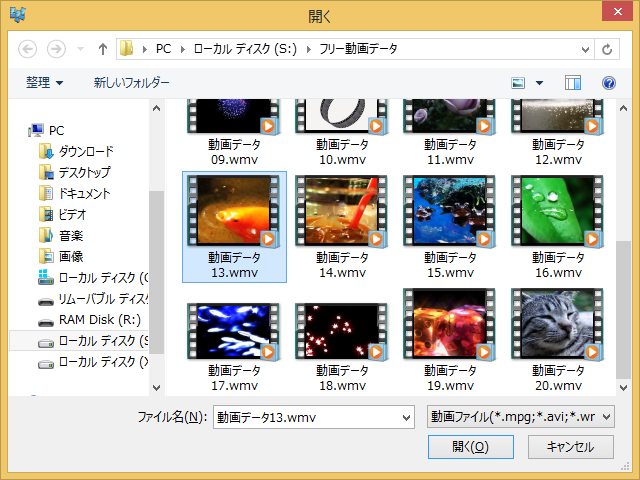Click 新しいフォルダー button
Viewport: 640px width, 480px height.
(x=131, y=82)
